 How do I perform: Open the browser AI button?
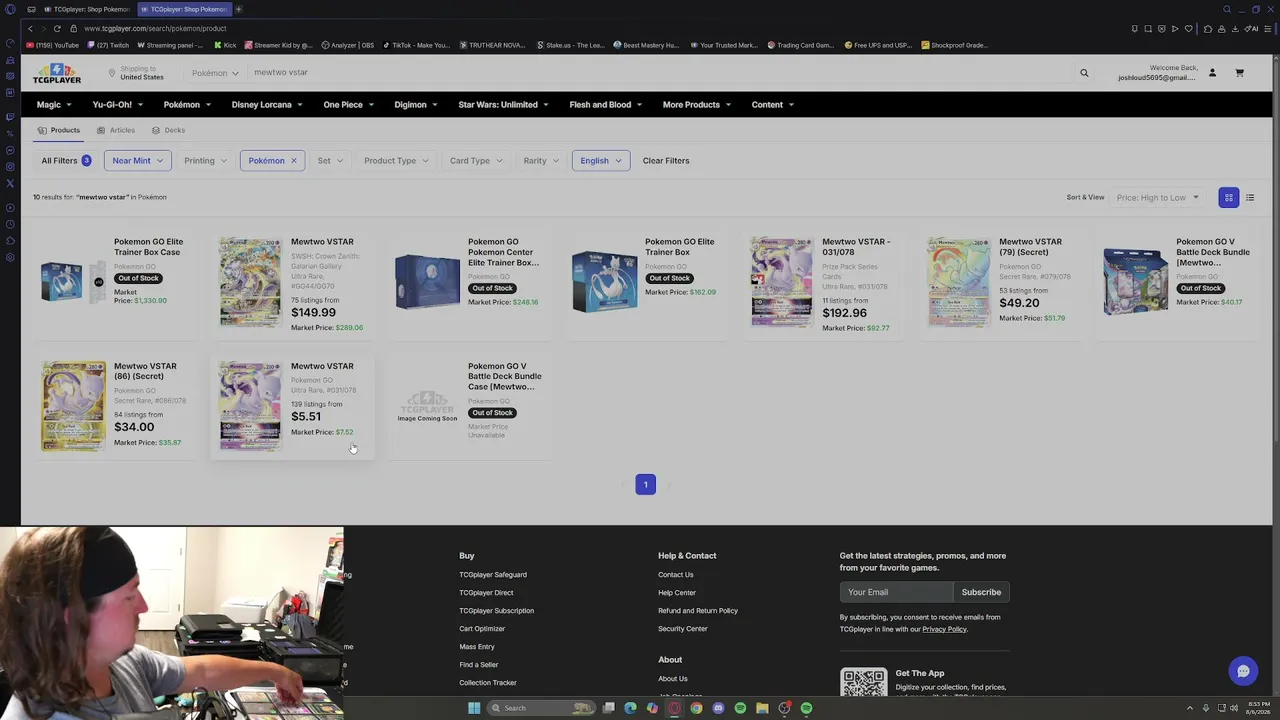point(1251,28)
